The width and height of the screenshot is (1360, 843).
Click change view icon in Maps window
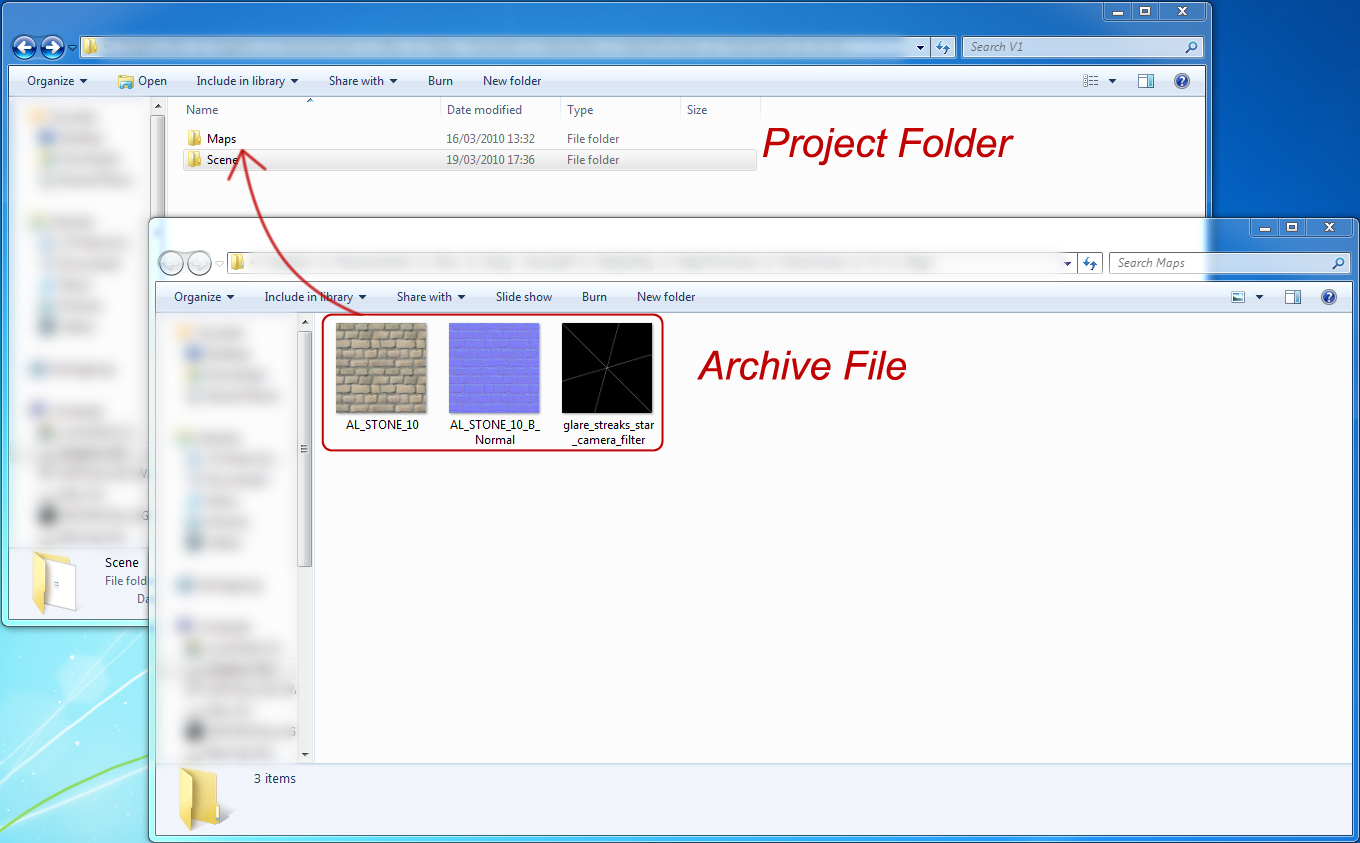pos(1238,297)
